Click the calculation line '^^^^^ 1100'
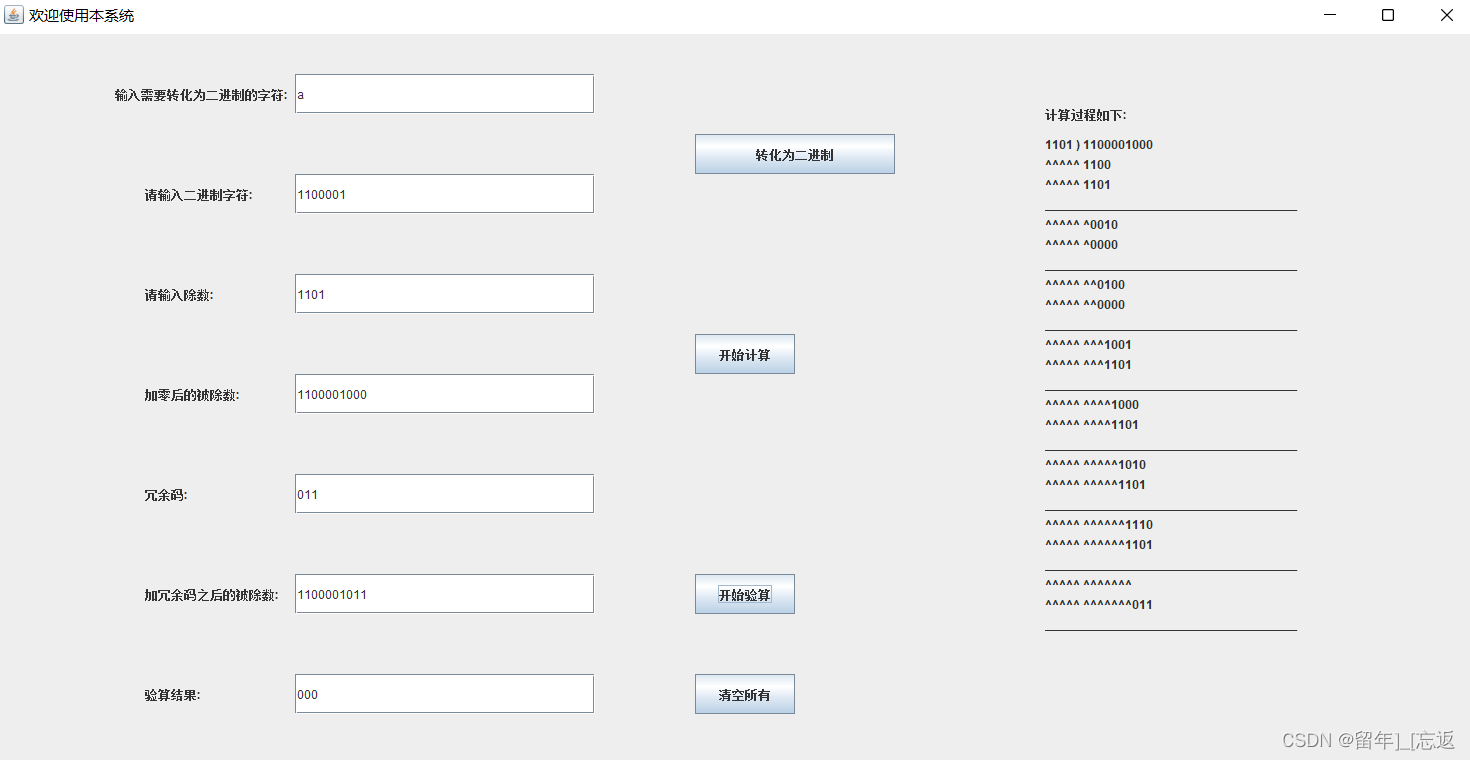The height and width of the screenshot is (760, 1470). pos(1078,165)
